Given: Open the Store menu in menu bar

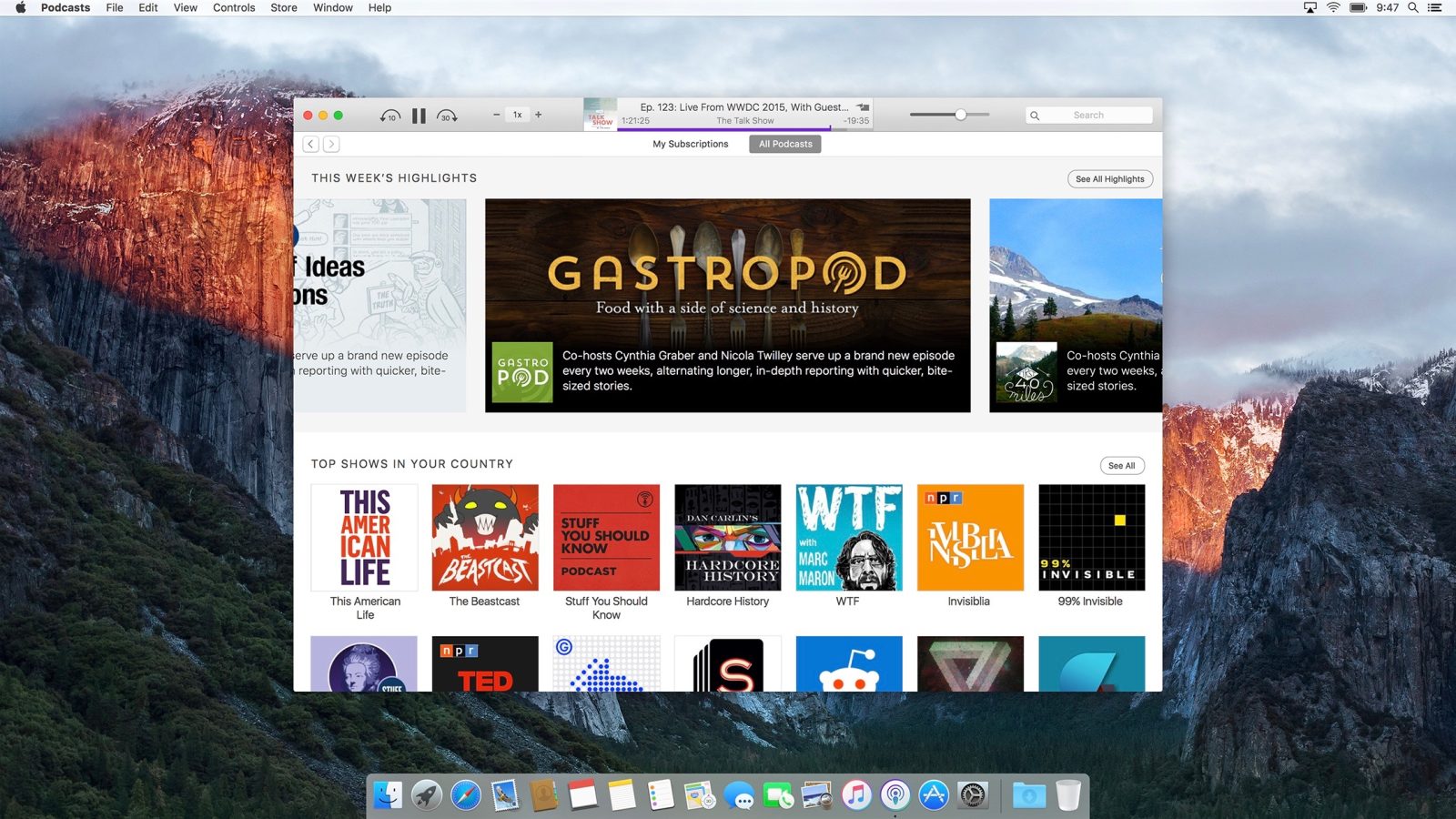Looking at the screenshot, I should (x=284, y=7).
